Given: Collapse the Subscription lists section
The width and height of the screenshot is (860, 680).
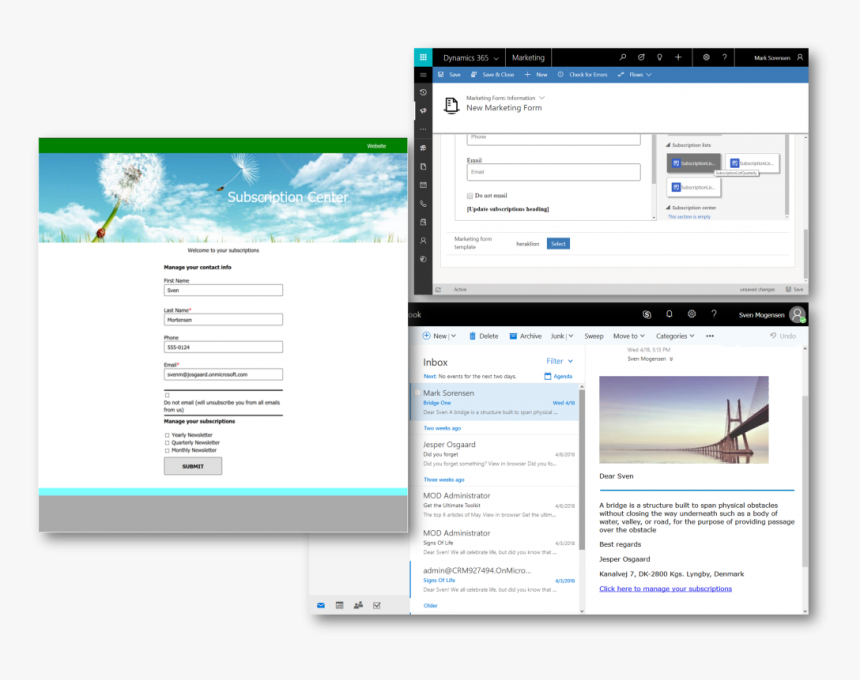Looking at the screenshot, I should 668,145.
